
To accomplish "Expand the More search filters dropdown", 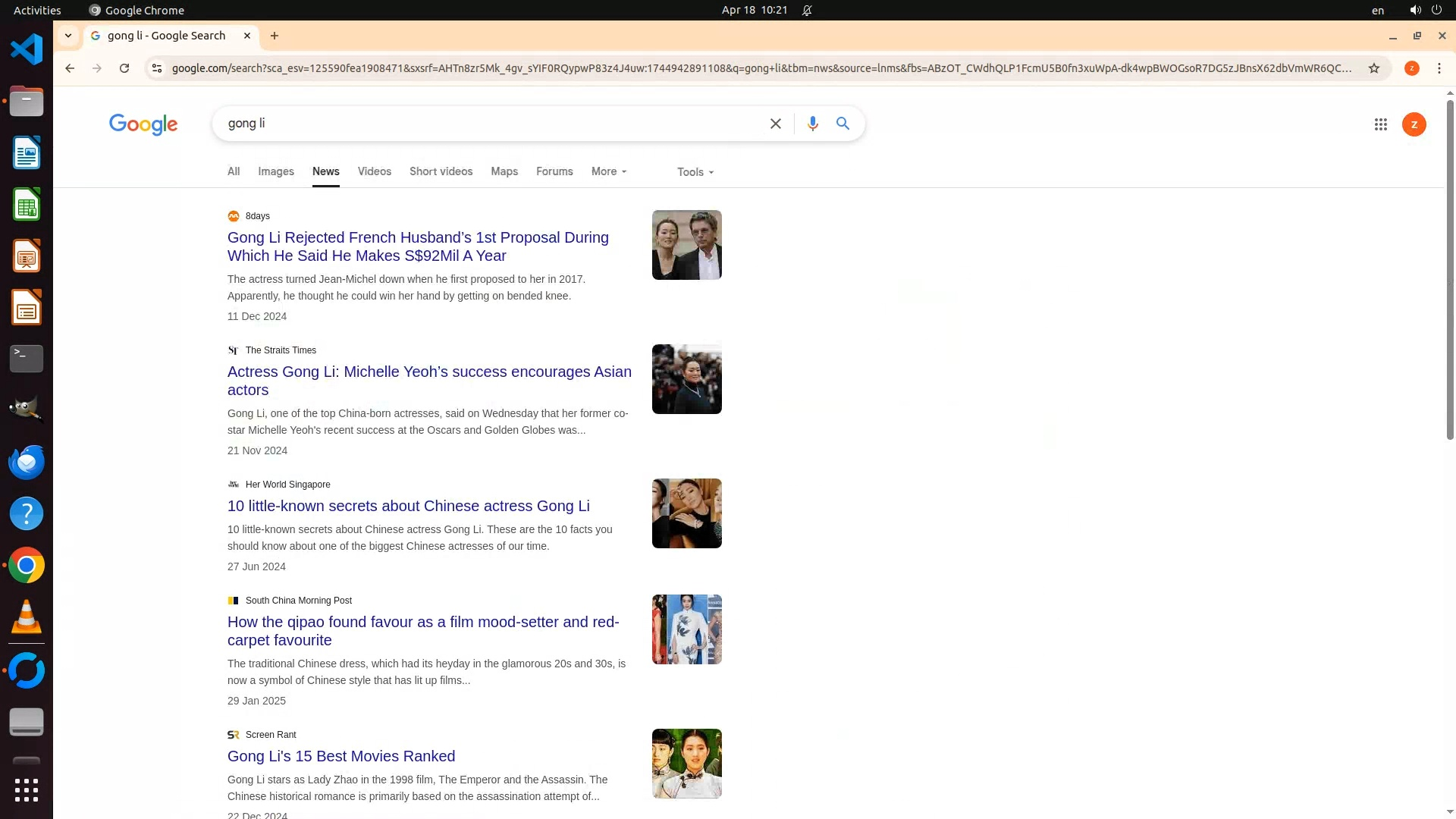I will pyautogui.click(x=609, y=171).
